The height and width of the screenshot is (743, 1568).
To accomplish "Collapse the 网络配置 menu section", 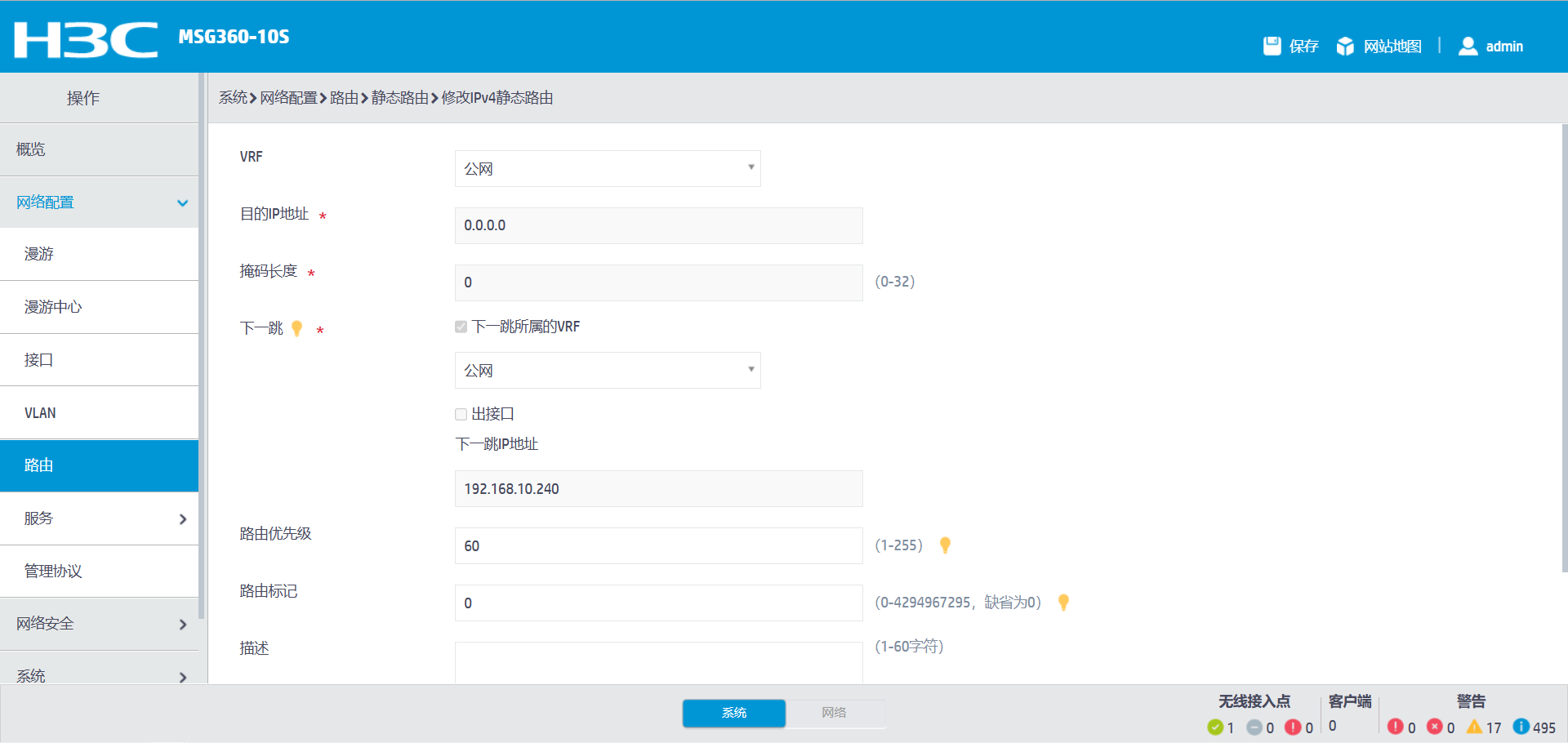I will point(100,202).
